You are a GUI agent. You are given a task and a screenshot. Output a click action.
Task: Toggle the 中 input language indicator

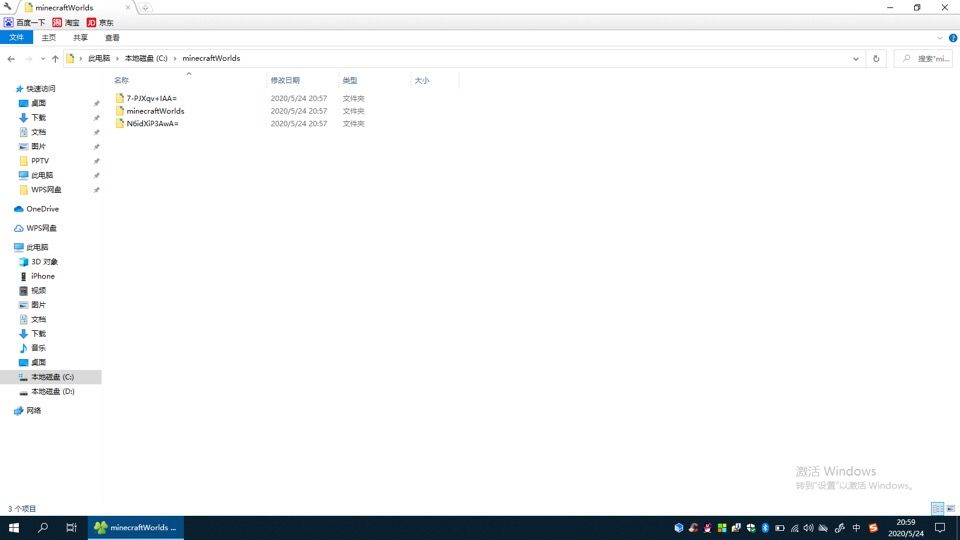coord(856,528)
